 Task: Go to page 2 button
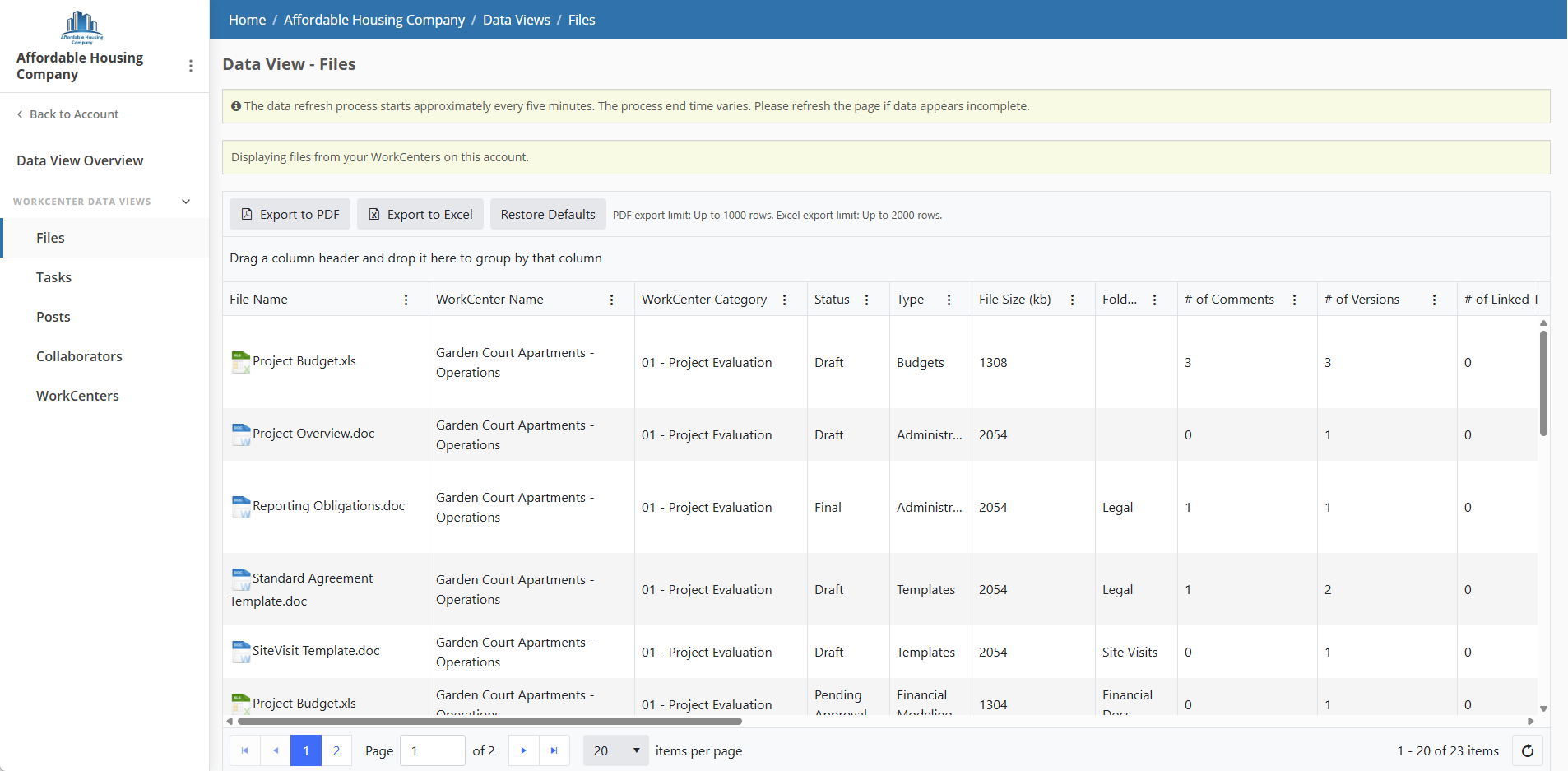pos(336,750)
